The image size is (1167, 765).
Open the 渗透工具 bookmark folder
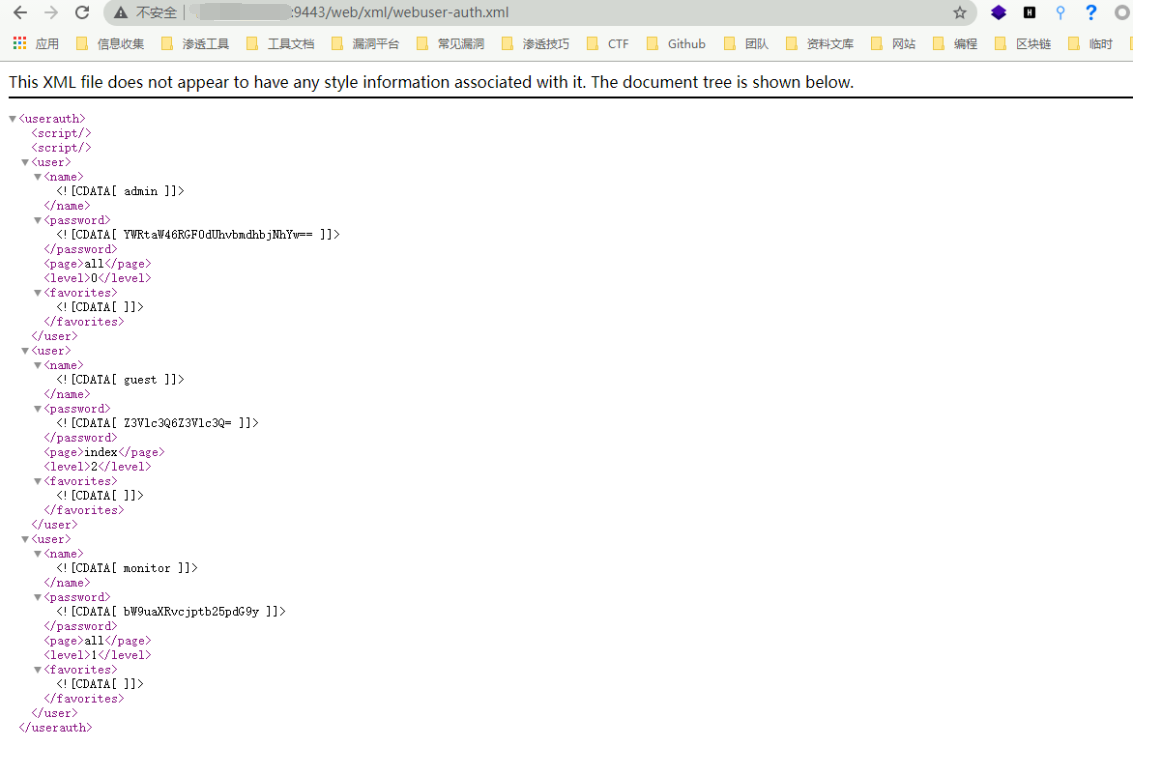click(x=195, y=43)
